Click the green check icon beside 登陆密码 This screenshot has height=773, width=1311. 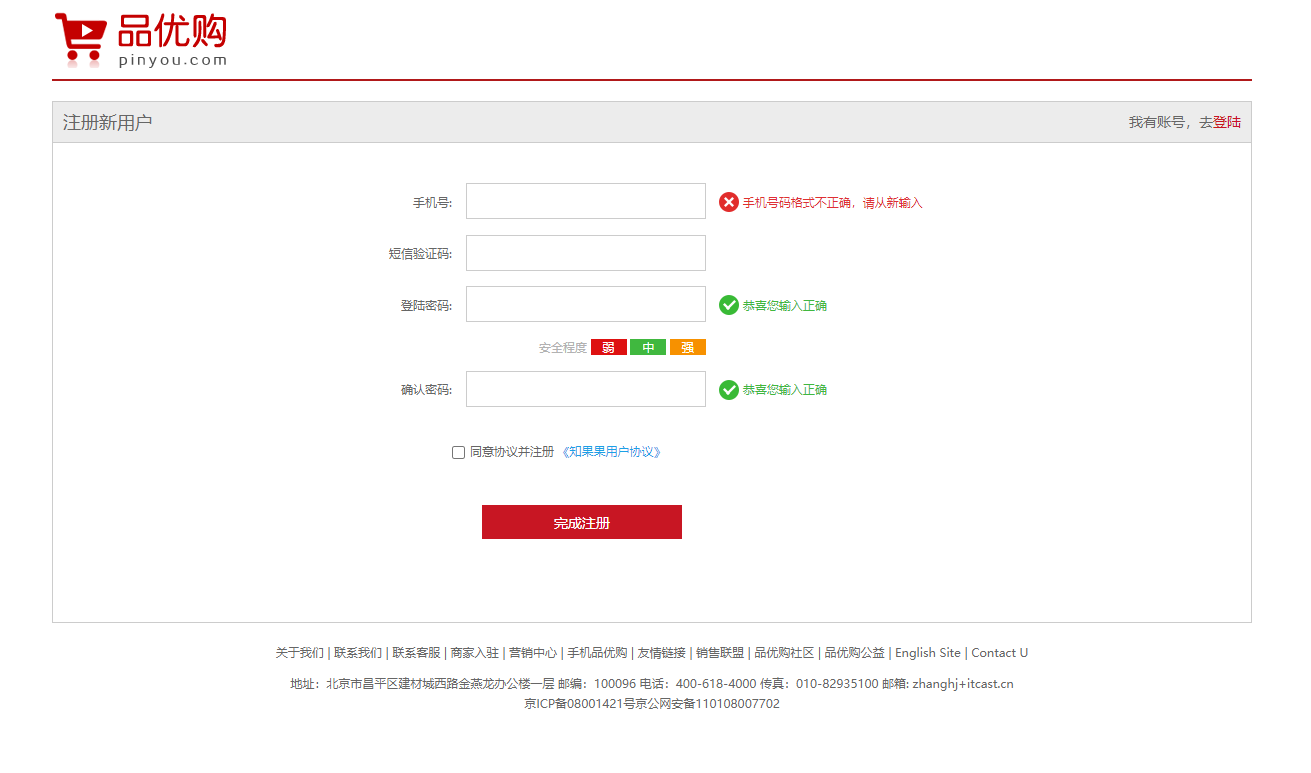[729, 305]
